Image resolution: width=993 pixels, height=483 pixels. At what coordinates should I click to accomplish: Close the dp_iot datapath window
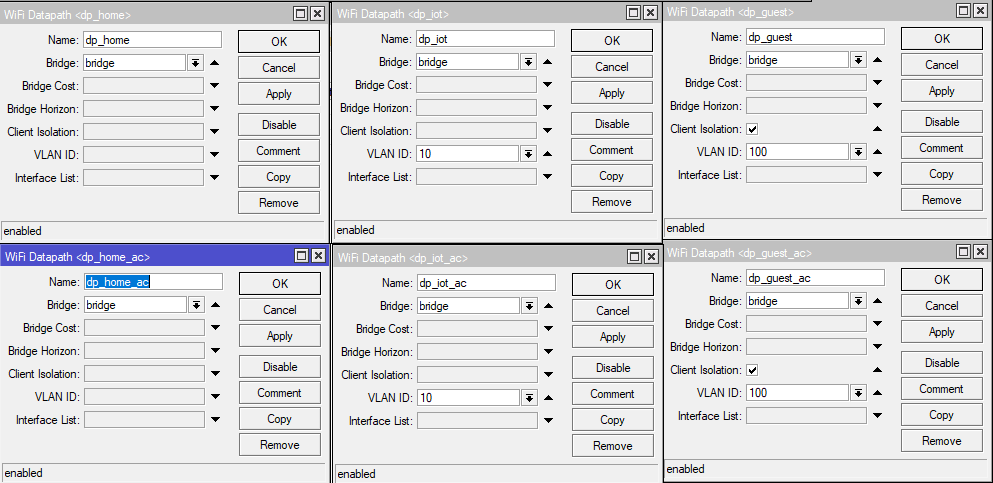click(650, 14)
